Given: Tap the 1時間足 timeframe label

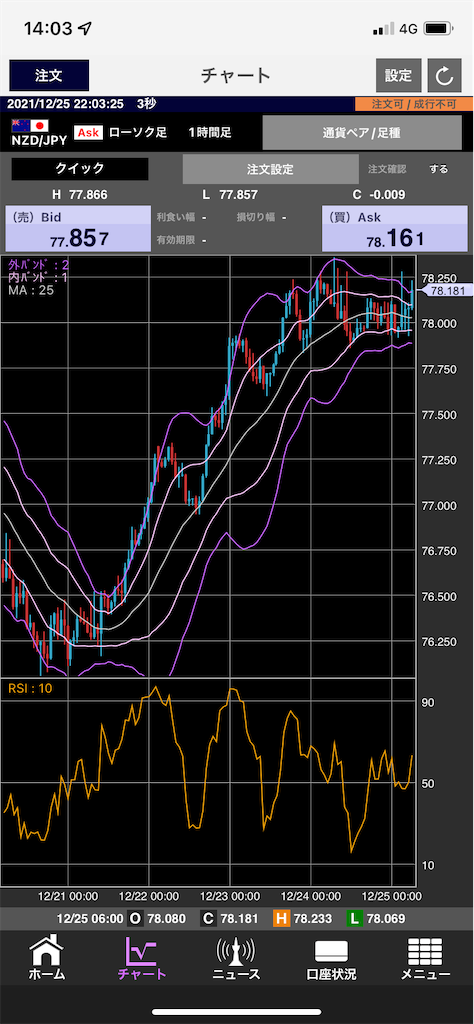Looking at the screenshot, I should click(210, 133).
